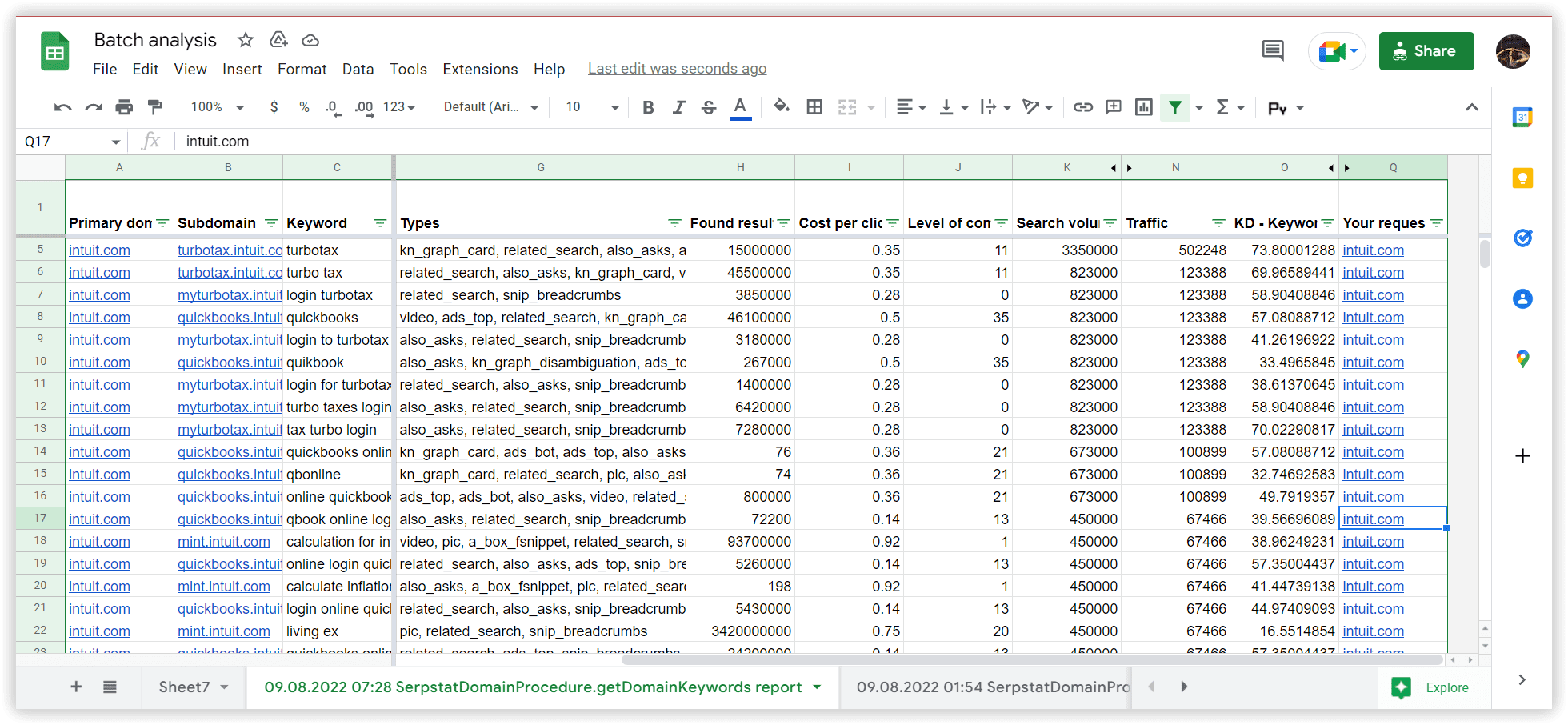Image resolution: width=1568 pixels, height=725 pixels.
Task: Open the Extensions menu
Action: pos(481,70)
